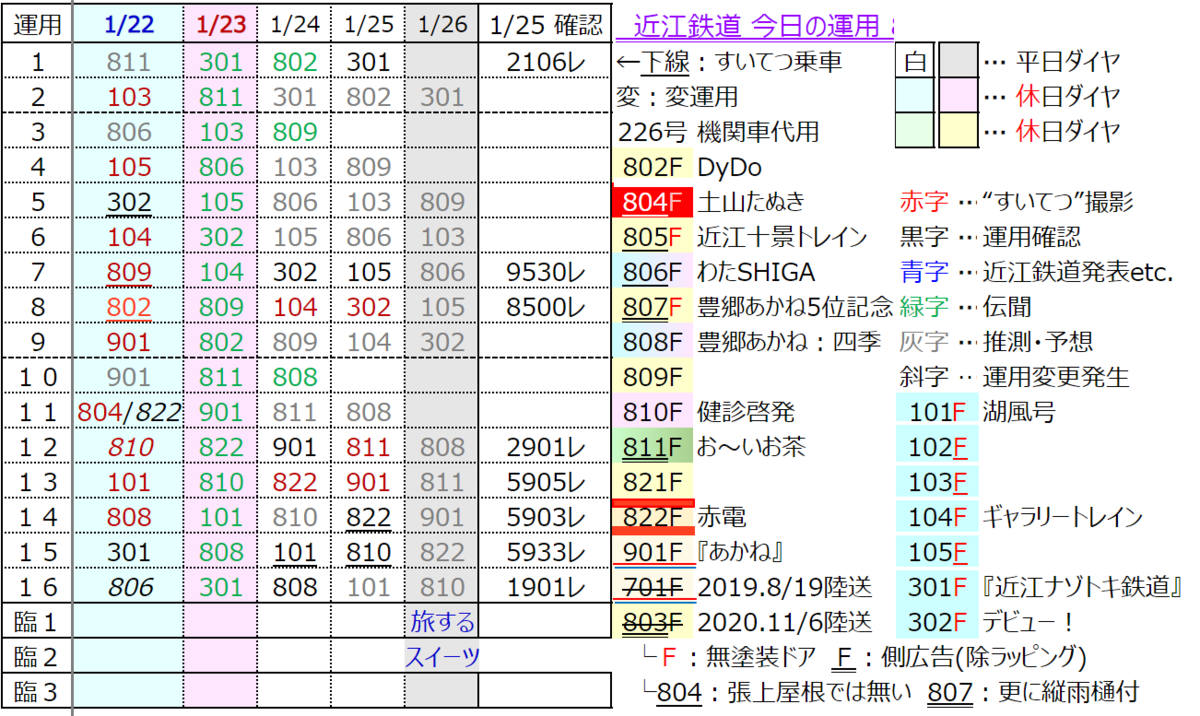The width and height of the screenshot is (1200, 716).
Task: Select the 103F legend cell
Action: (936, 482)
